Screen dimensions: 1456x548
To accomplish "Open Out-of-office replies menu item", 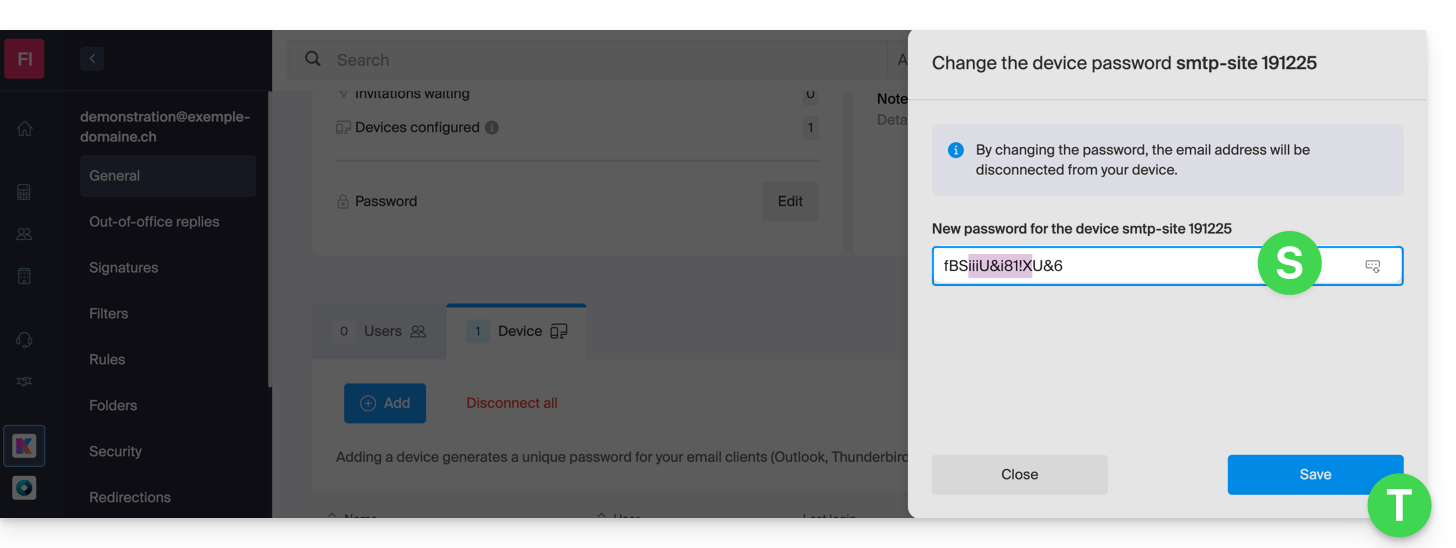I will point(154,222).
